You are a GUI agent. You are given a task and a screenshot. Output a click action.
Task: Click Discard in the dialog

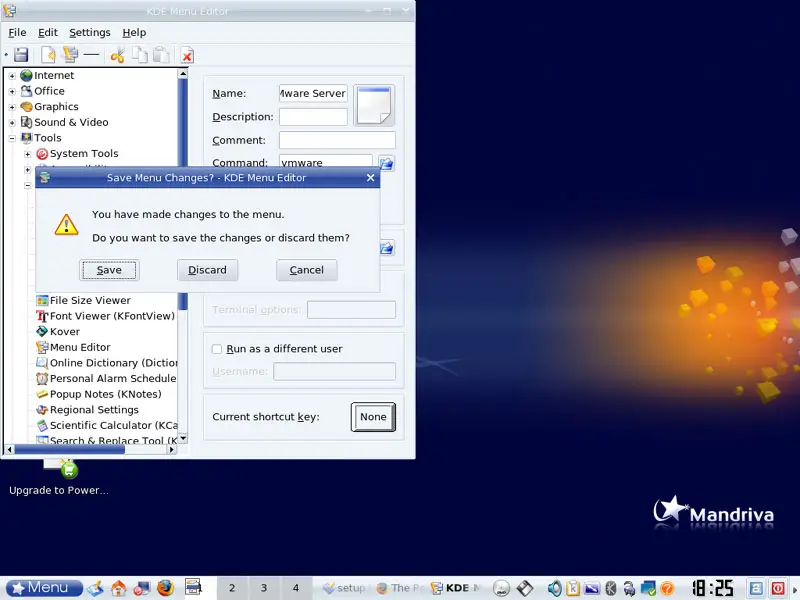click(x=207, y=270)
